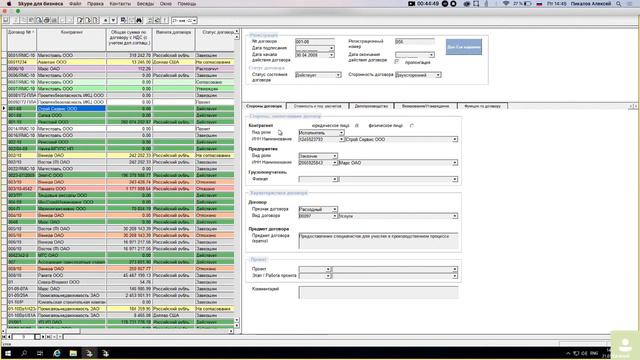Click into the Комментарий text area
Image resolution: width=640 pixels, height=360 pixels.
378,292
